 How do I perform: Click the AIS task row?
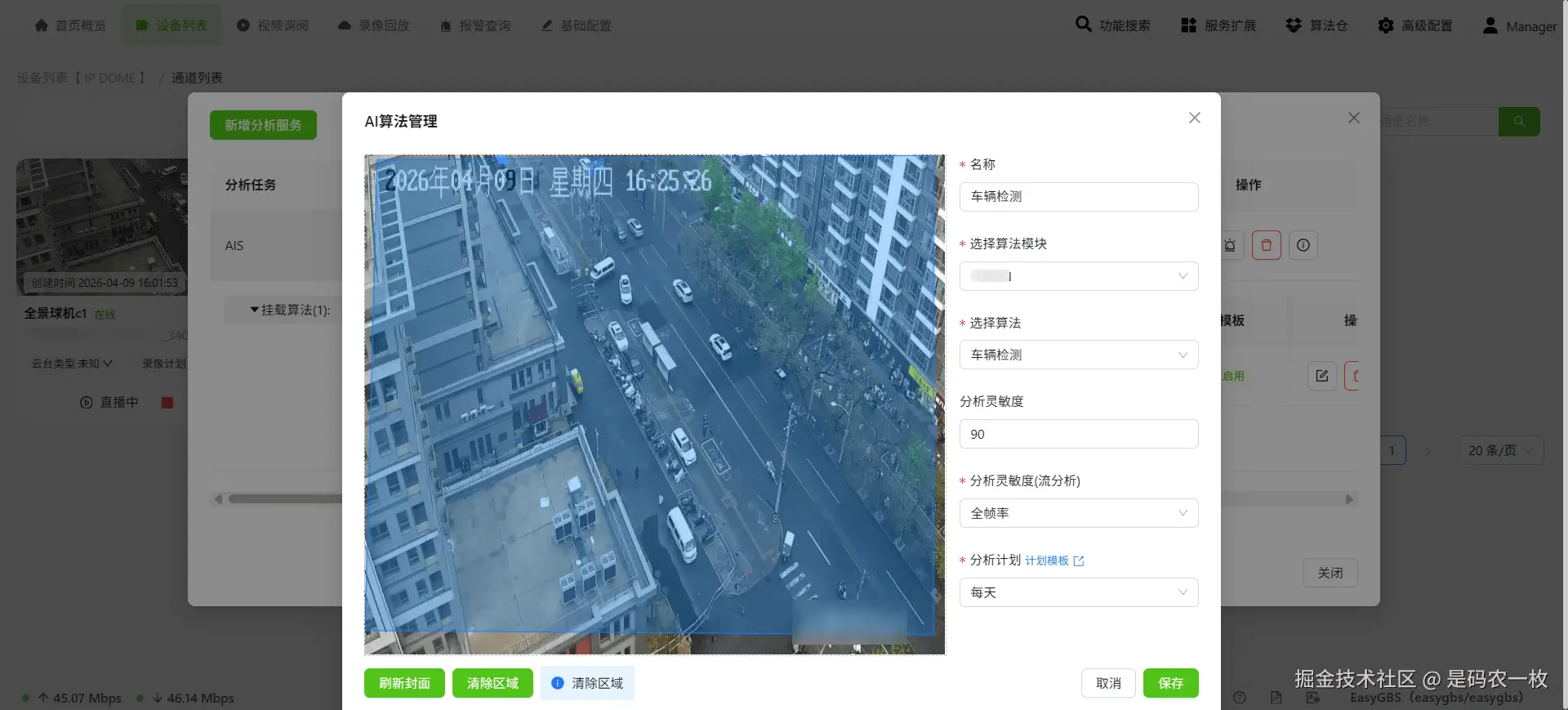(276, 245)
